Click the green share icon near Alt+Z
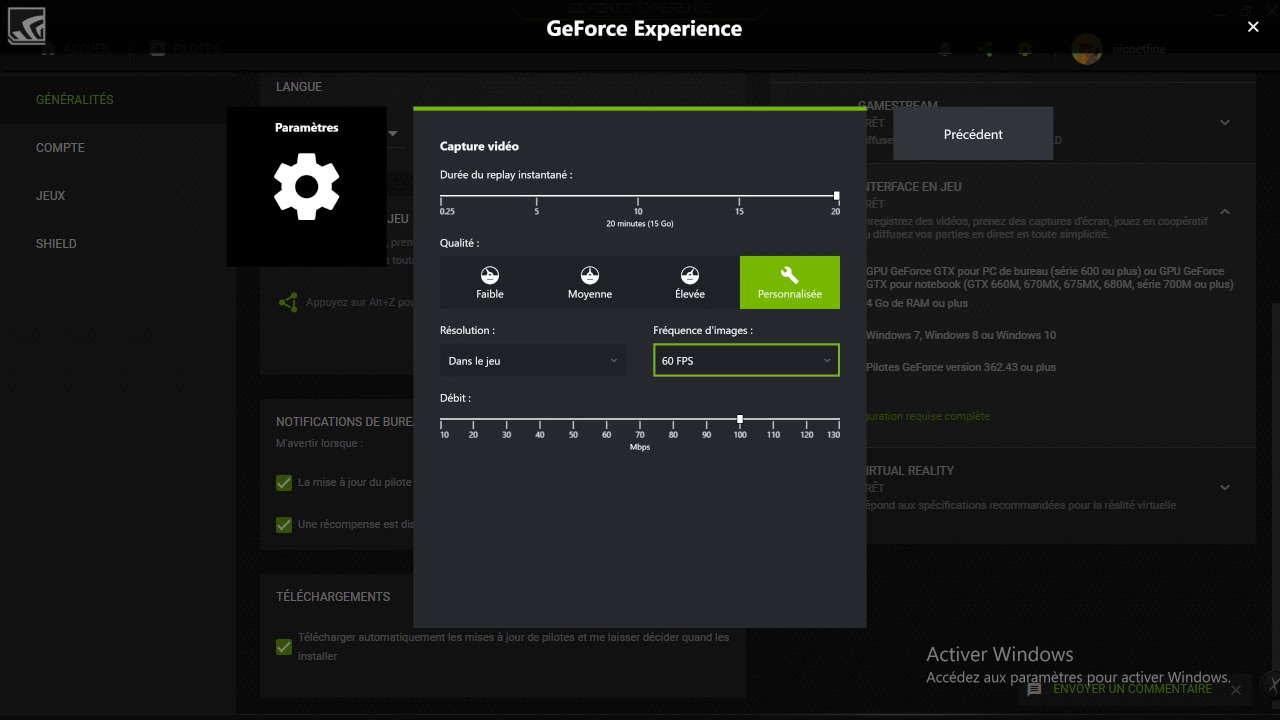This screenshot has height=720, width=1280. coord(288,302)
